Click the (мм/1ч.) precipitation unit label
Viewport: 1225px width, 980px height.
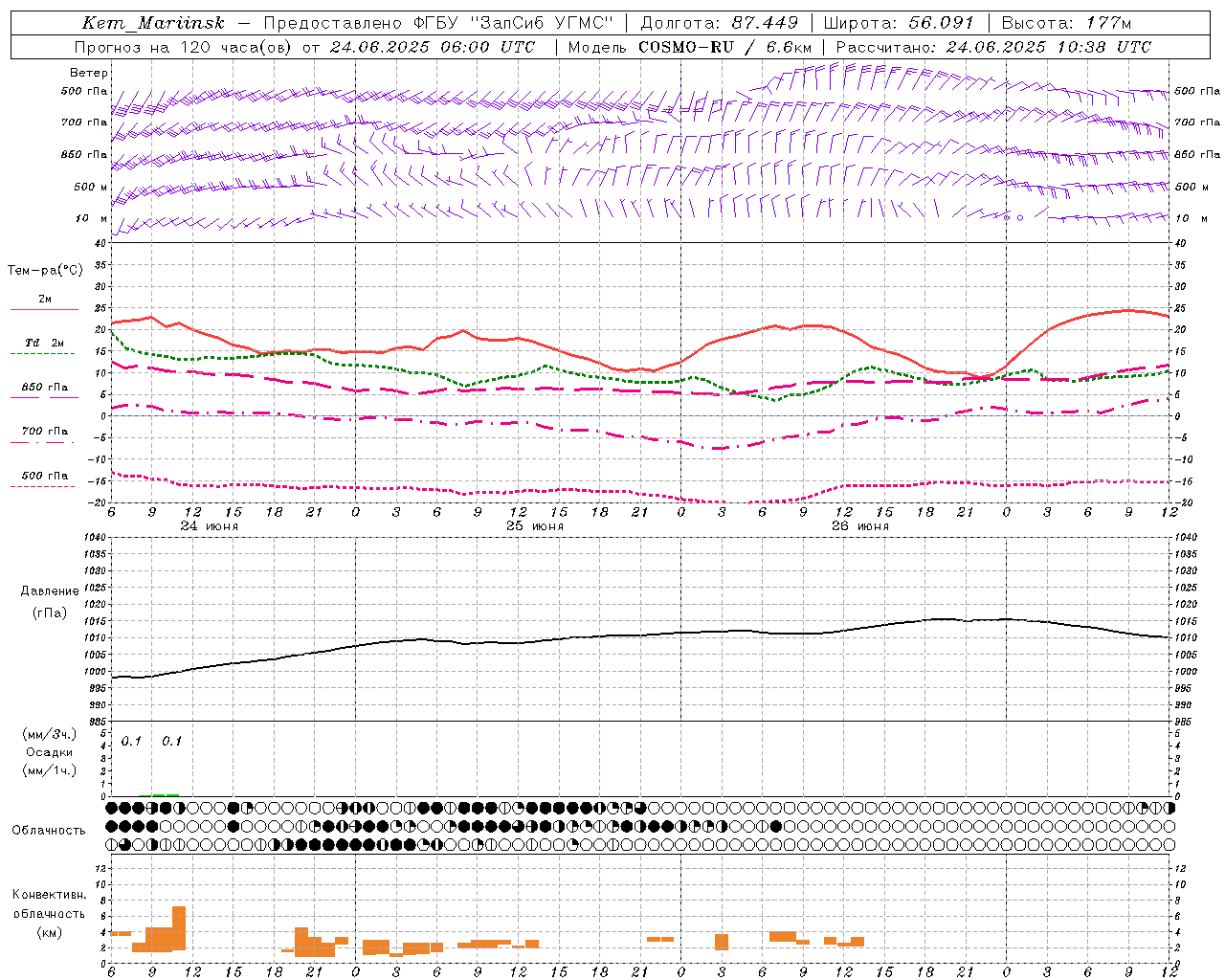pyautogui.click(x=50, y=770)
